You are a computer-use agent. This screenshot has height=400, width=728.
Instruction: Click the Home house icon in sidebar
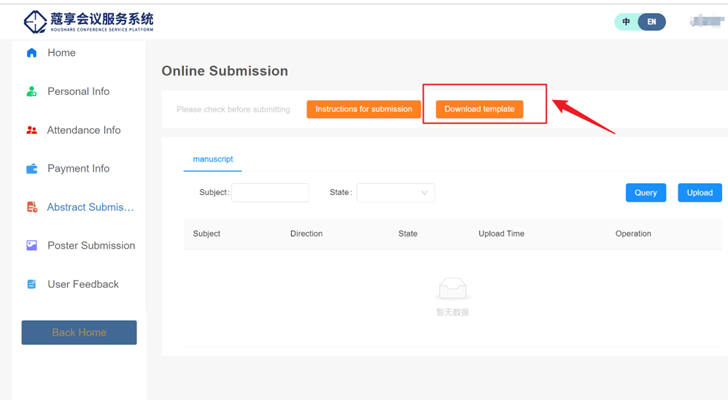tap(32, 53)
